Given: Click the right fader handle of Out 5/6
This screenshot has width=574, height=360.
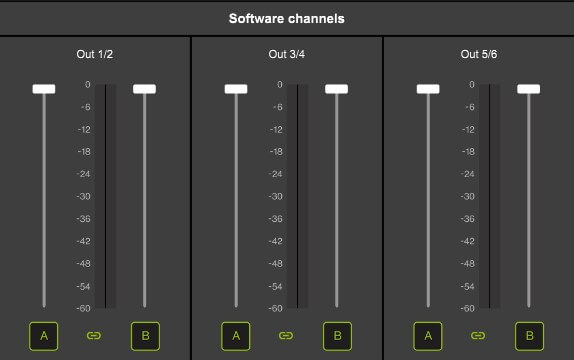Looking at the screenshot, I should (529, 89).
